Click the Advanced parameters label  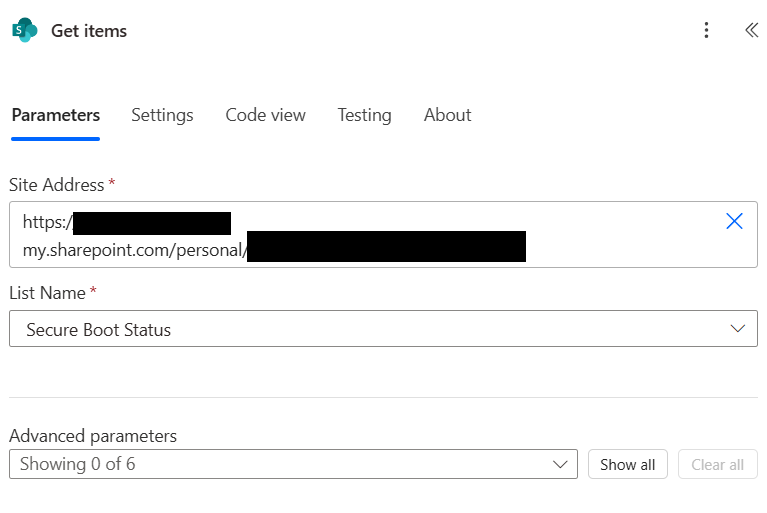(x=93, y=436)
